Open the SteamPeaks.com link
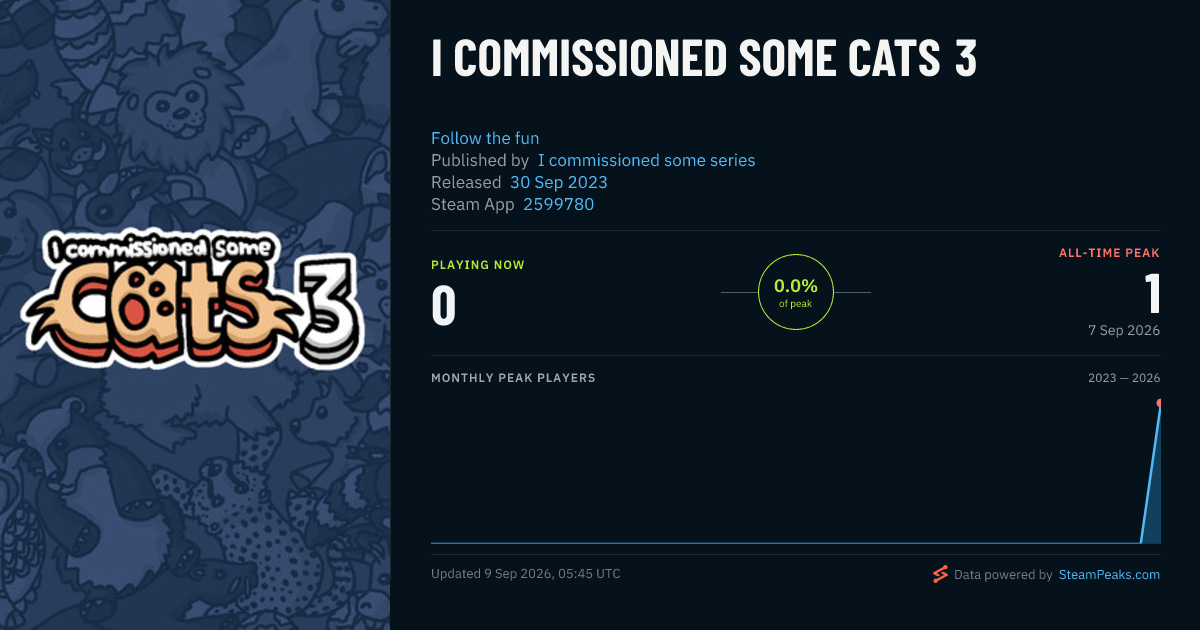Screen dimensions: 1200x630 click(x=1109, y=575)
